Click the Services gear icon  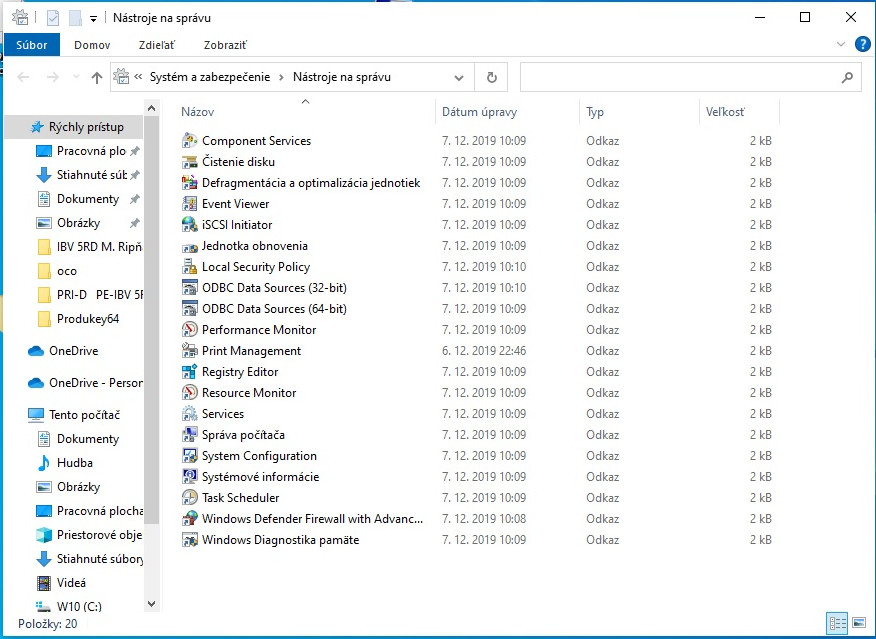pos(189,413)
